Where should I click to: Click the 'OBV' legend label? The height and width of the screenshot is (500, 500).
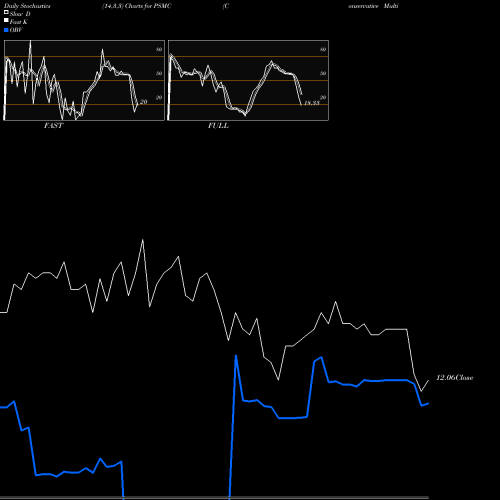[x=16, y=30]
